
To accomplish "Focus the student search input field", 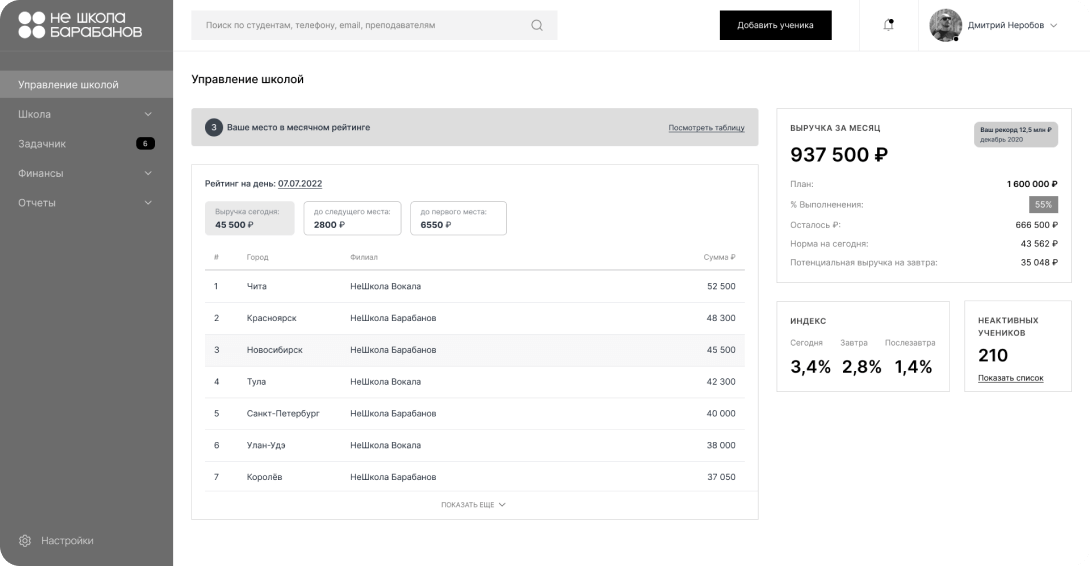I will [x=360, y=26].
